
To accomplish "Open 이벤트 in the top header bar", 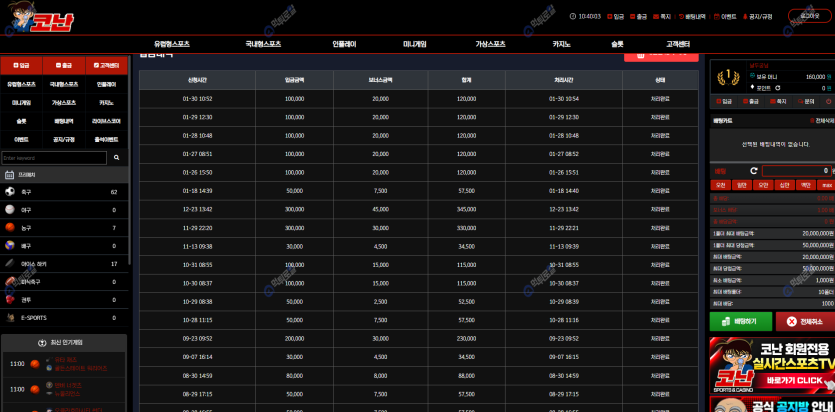I will click(x=725, y=17).
